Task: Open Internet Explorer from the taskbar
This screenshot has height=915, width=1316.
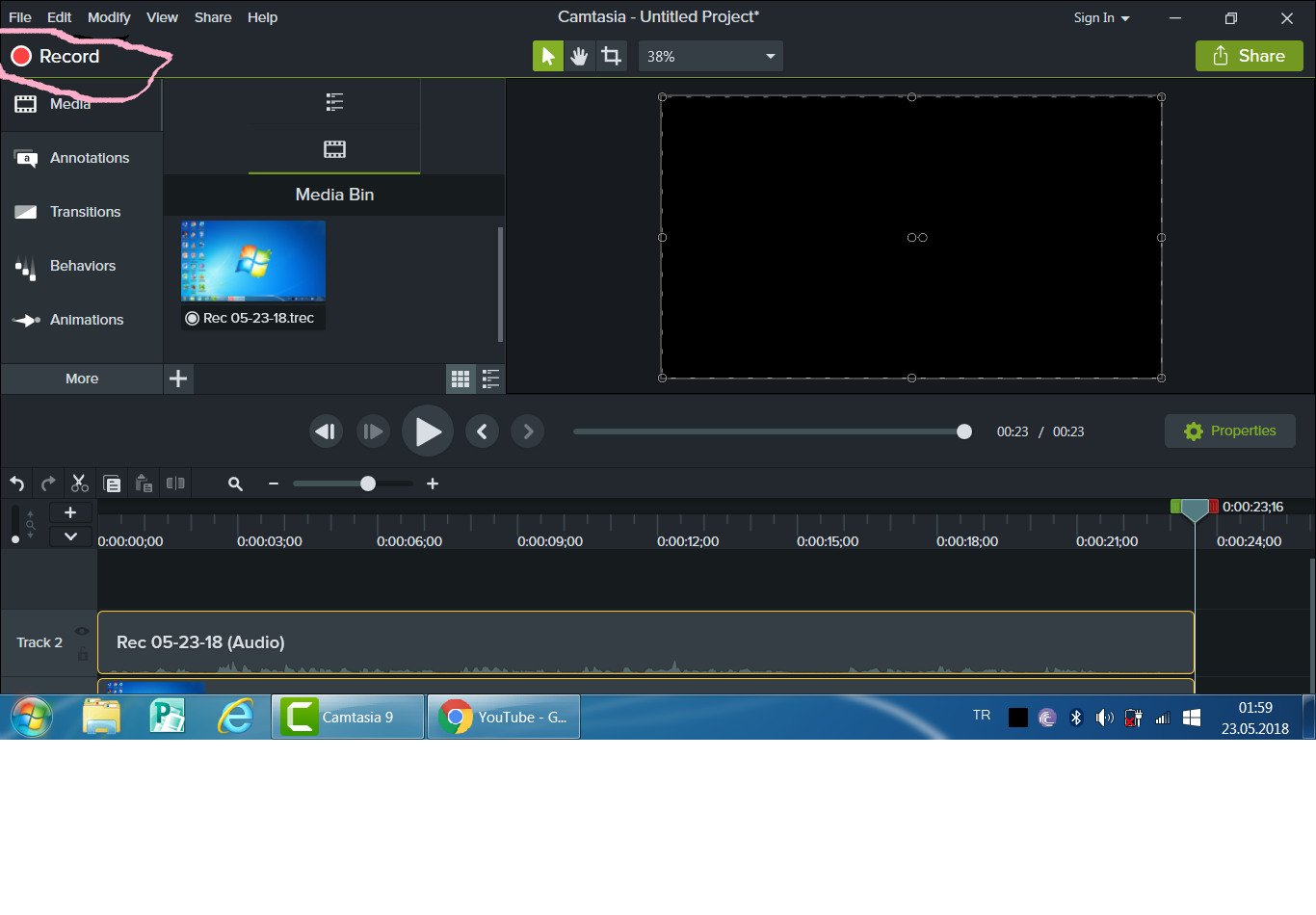Action: click(x=235, y=718)
